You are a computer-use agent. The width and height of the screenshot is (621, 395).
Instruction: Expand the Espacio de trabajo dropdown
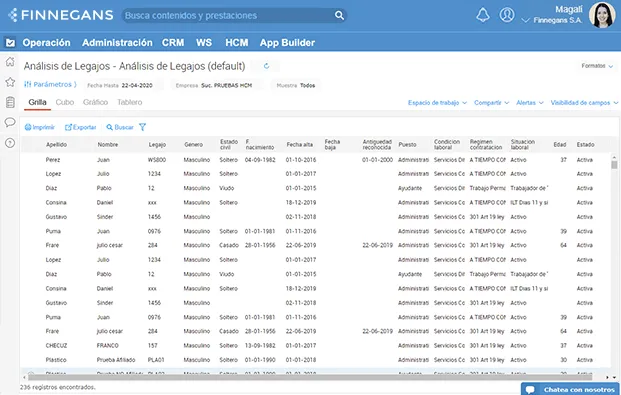[x=437, y=103]
